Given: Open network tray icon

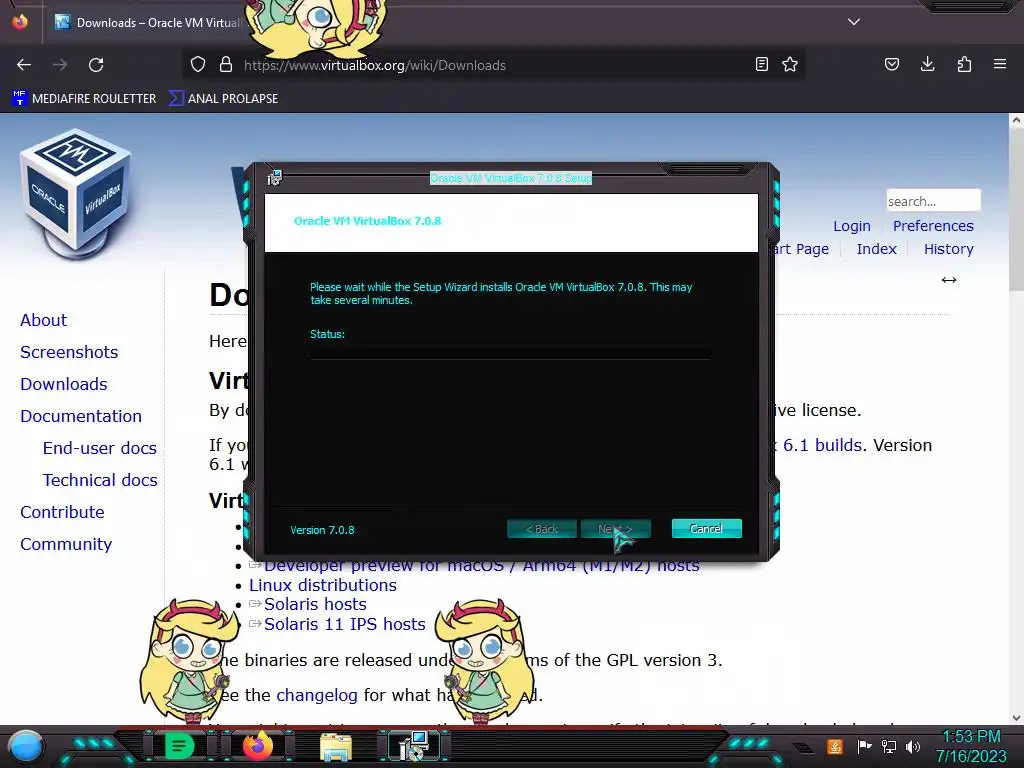Looking at the screenshot, I should pyautogui.click(x=889, y=746).
